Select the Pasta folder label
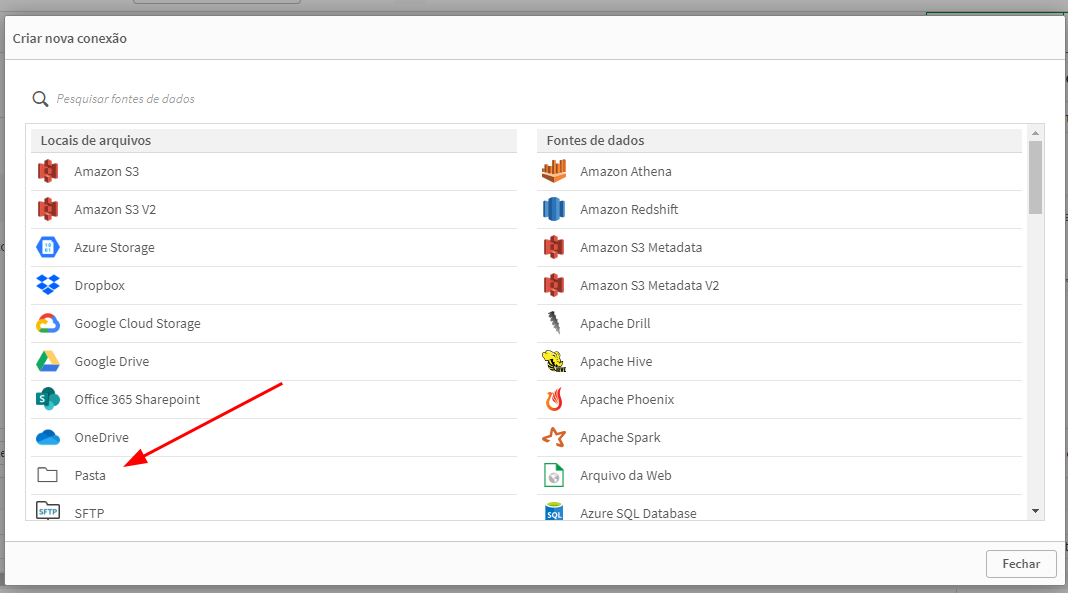The height and width of the screenshot is (593, 1068). (90, 476)
